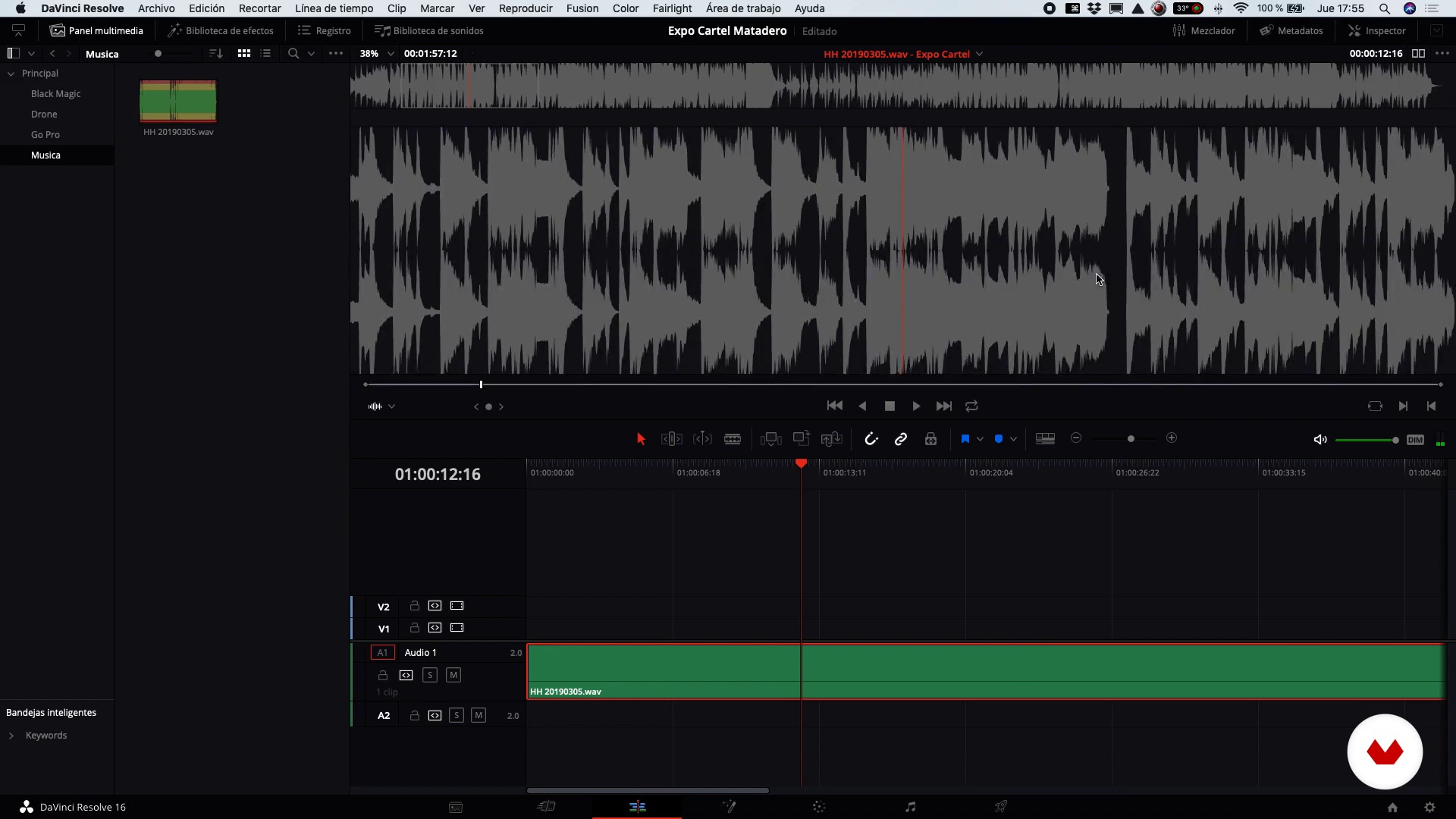Collapse the Principal bin tree
This screenshot has width=1456, height=819.
(11, 74)
